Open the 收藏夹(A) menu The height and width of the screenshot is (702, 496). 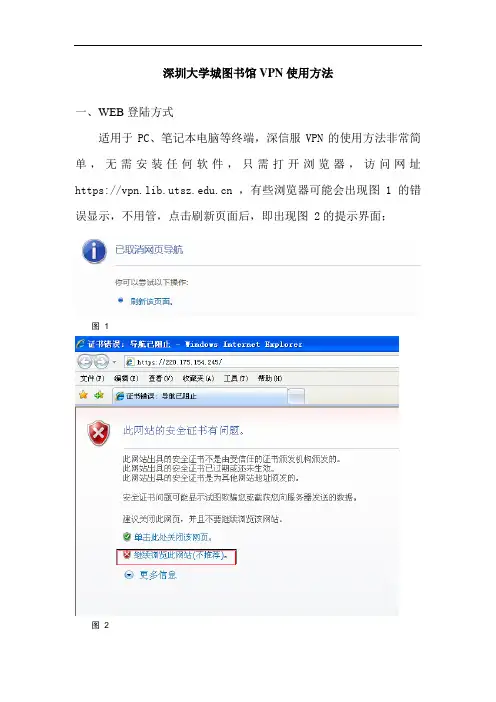(x=199, y=379)
